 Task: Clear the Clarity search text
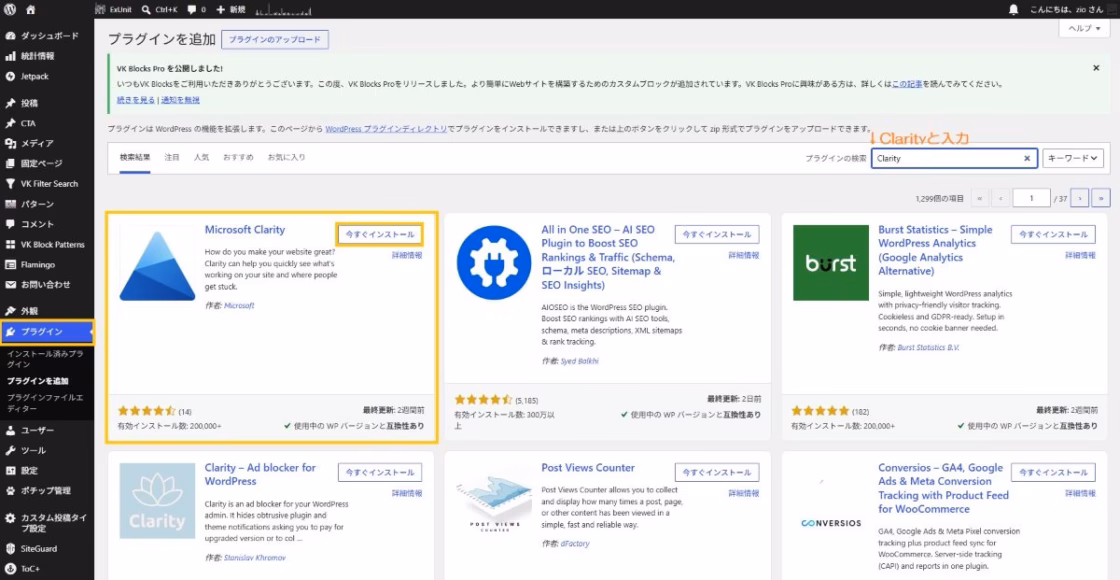tap(1027, 159)
